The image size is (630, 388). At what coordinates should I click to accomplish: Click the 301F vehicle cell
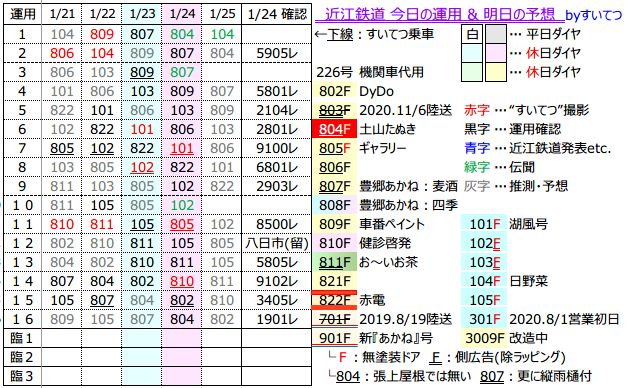[x=484, y=319]
